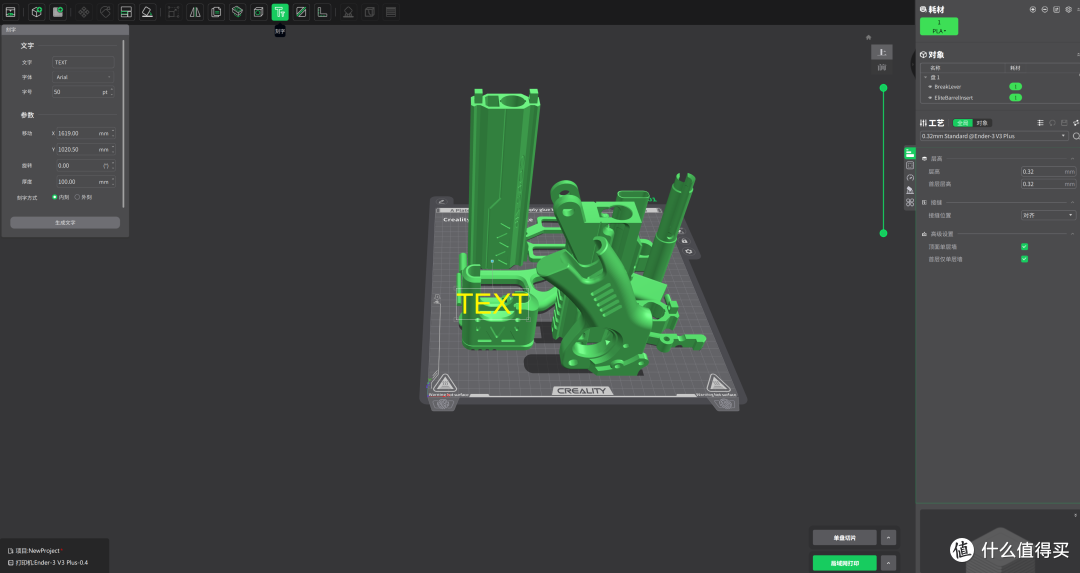Remove a filament with the minus icon
Screen dimensions: 1080x573
pyautogui.click(x=1045, y=10)
